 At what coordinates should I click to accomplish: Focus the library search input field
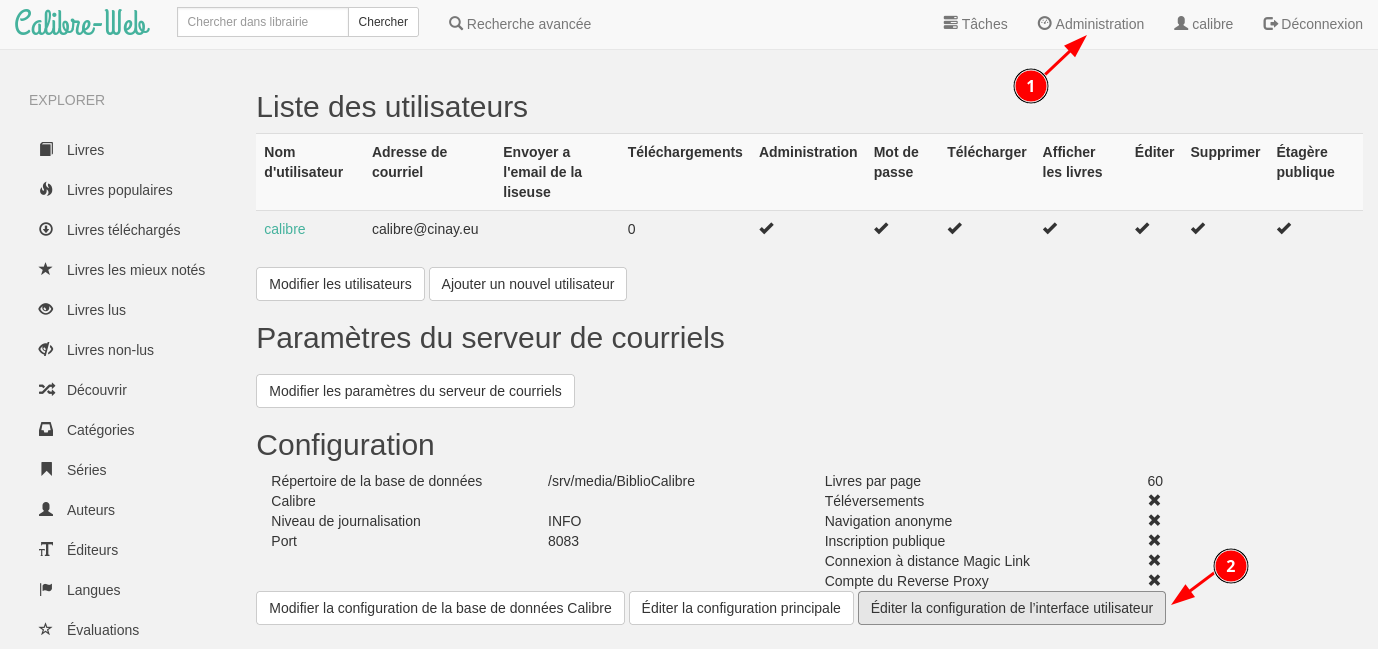(x=262, y=22)
